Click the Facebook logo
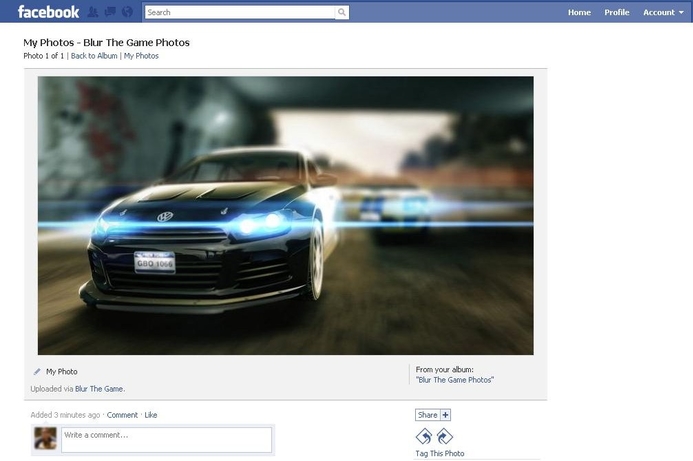693x461 pixels. tap(48, 12)
